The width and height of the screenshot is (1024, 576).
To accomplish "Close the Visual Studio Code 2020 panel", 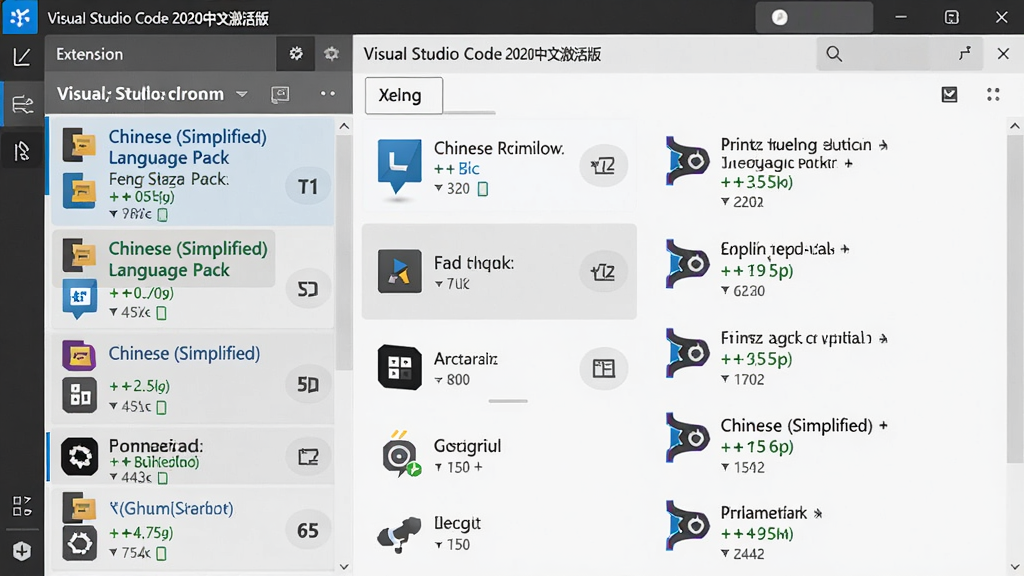I will (1004, 54).
